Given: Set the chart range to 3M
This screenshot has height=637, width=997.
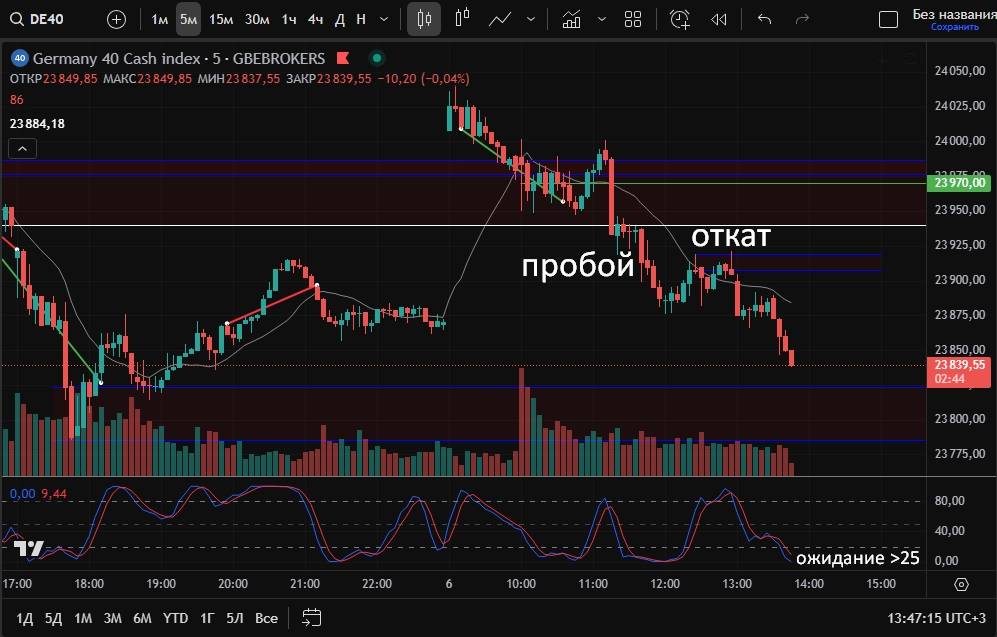Looking at the screenshot, I should click(112, 618).
